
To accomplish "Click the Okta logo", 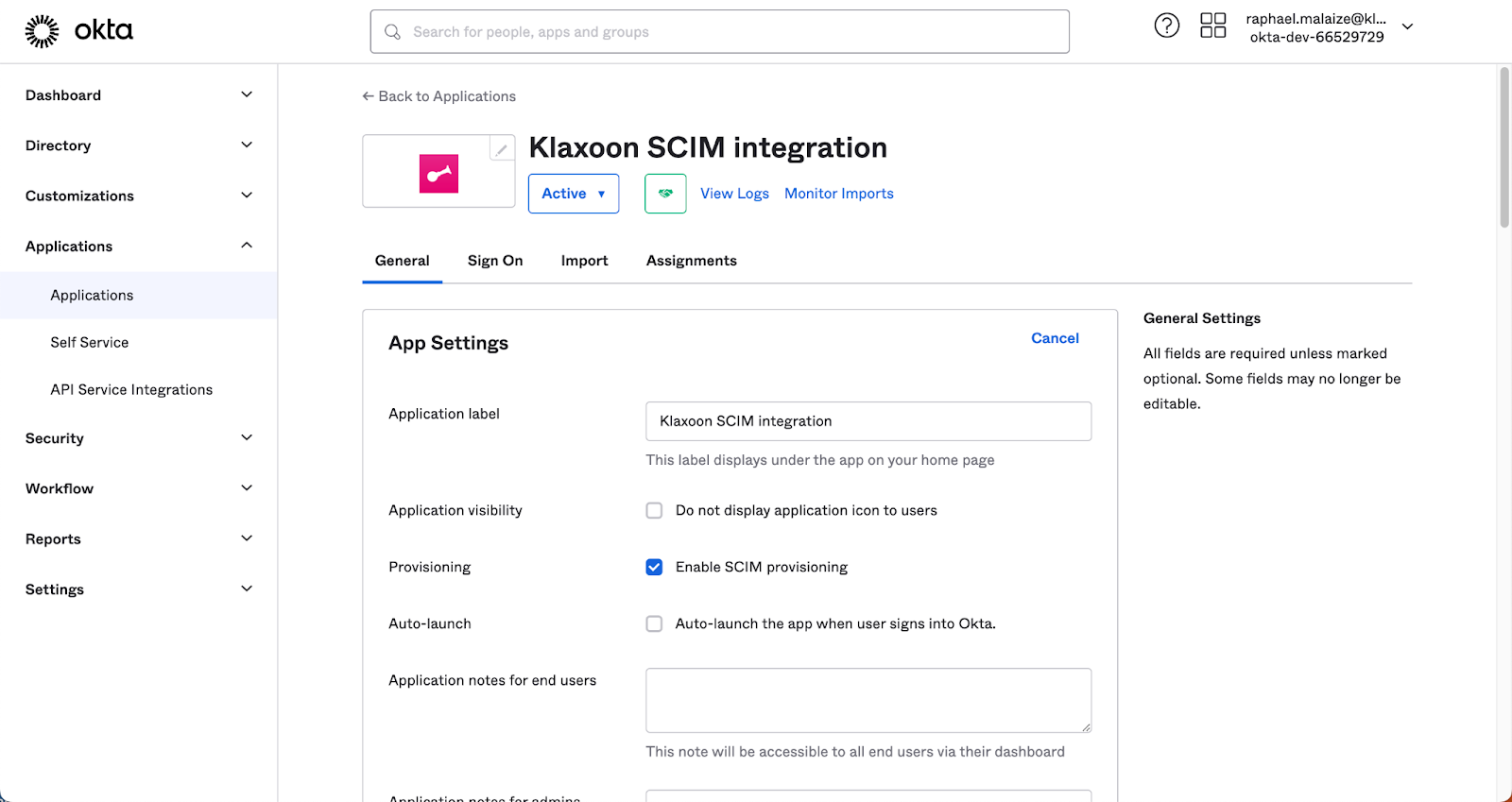I will point(79,31).
